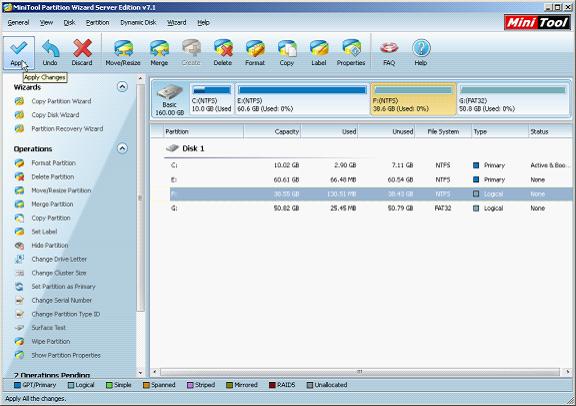
Task: Select the C:(NTFS) block in disk map
Action: coord(212,100)
